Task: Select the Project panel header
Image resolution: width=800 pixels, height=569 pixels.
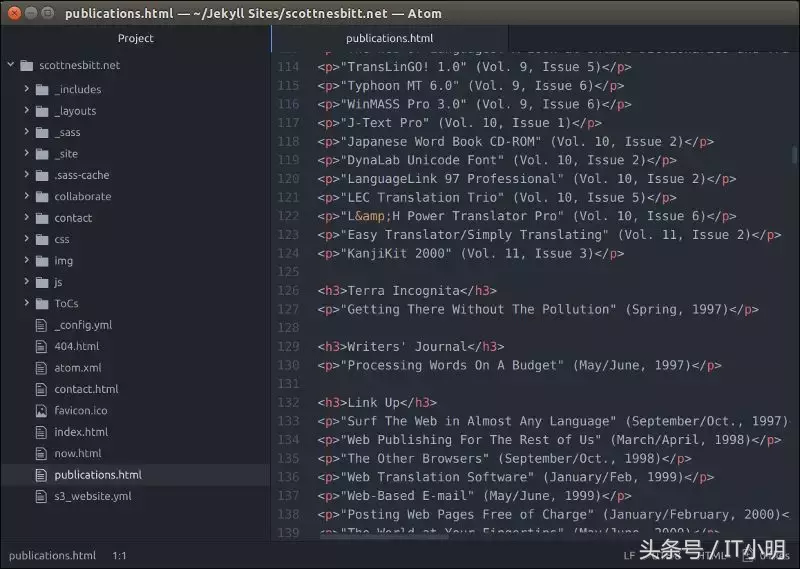Action: (135, 38)
